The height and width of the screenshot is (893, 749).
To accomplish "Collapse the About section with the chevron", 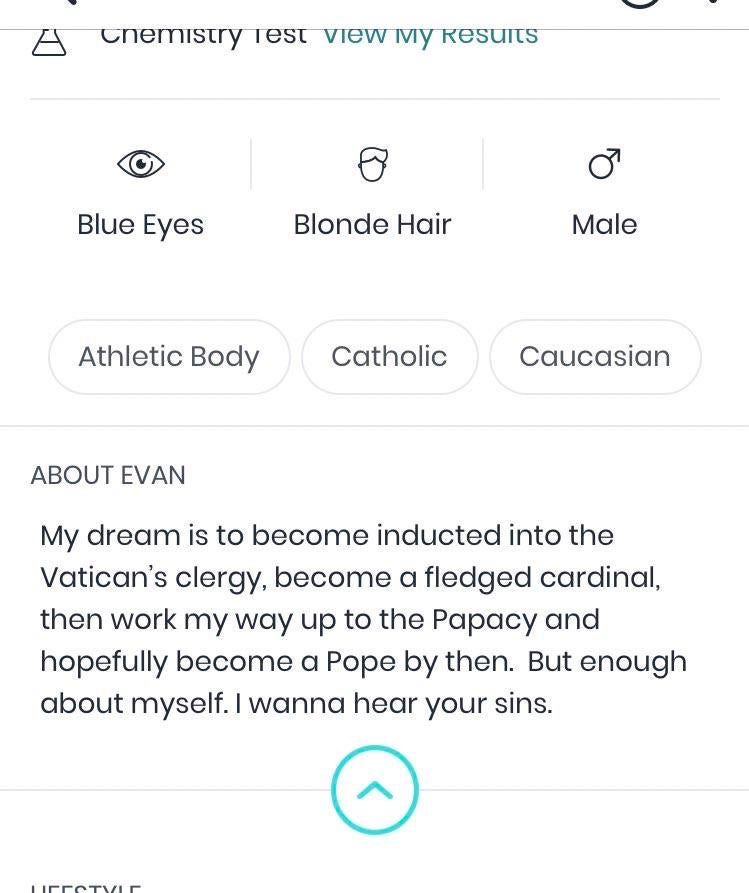I will (374, 790).
